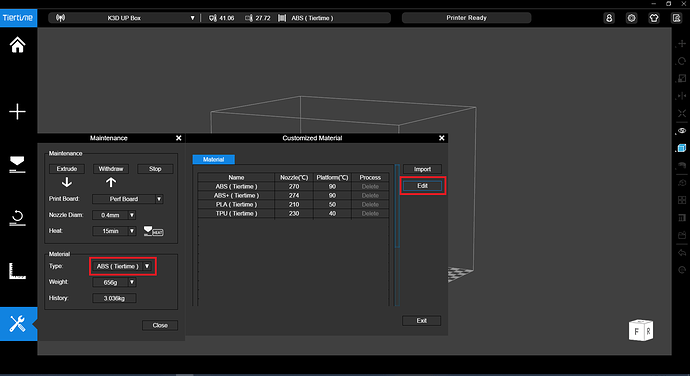This screenshot has height=376, width=690.
Task: Click the Edit button in Customized Material
Action: 422,186
